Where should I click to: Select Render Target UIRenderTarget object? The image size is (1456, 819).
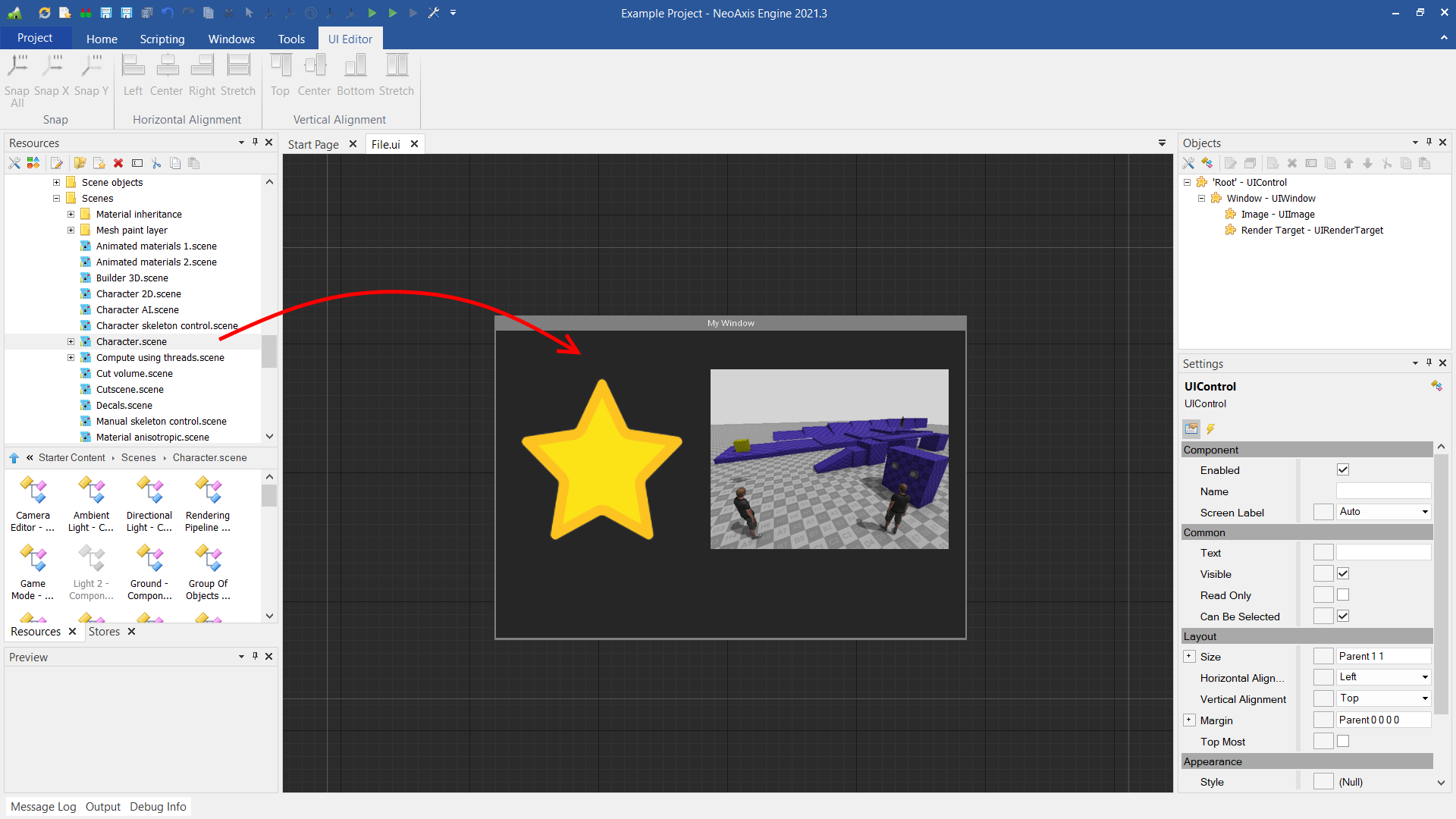[x=1311, y=231]
